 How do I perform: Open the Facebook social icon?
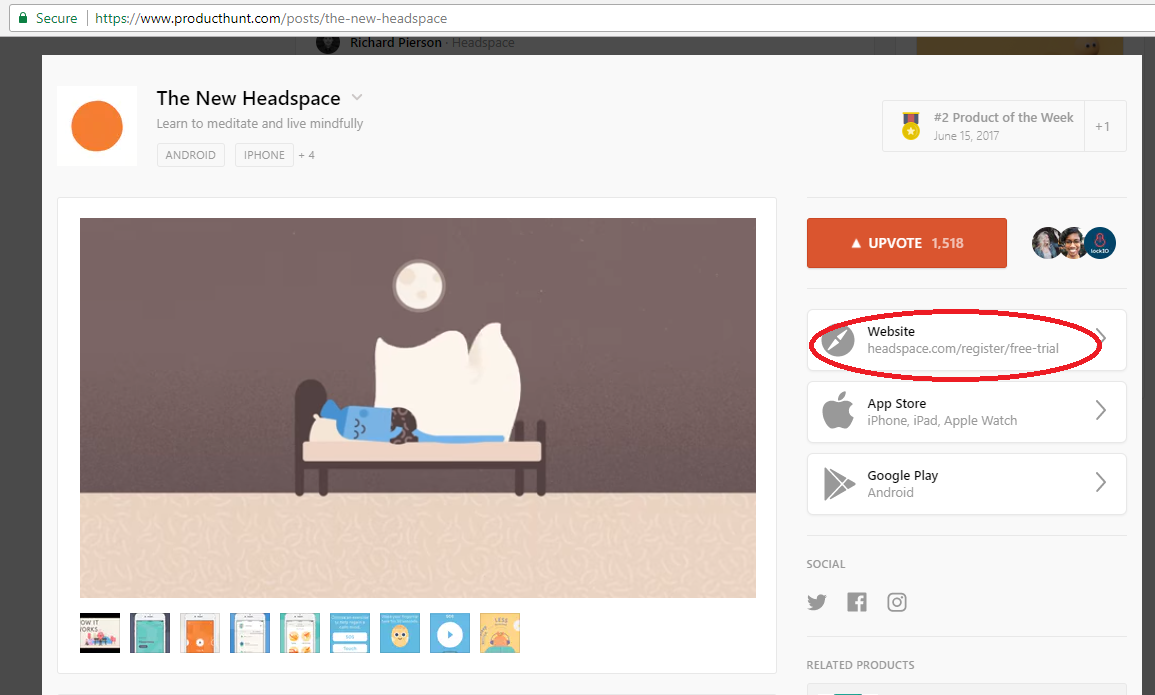(857, 602)
